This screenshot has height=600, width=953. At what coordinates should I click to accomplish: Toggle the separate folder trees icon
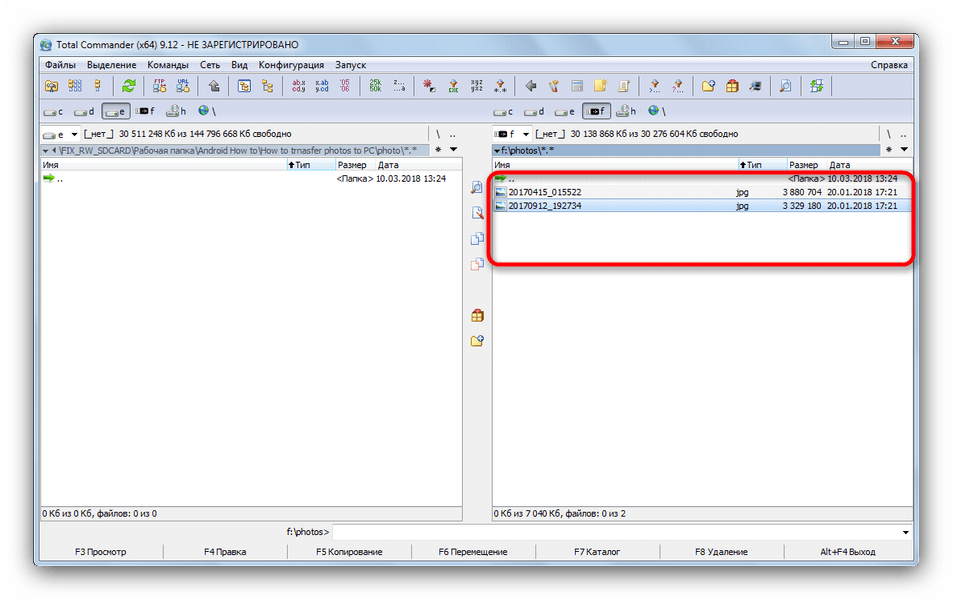267,86
